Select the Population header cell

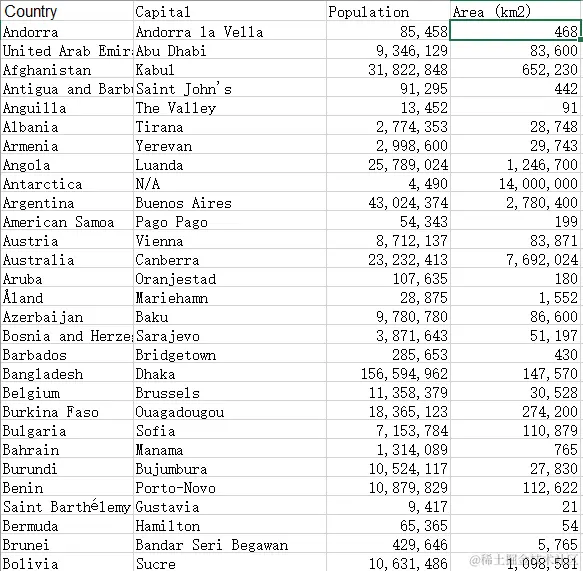pos(388,11)
